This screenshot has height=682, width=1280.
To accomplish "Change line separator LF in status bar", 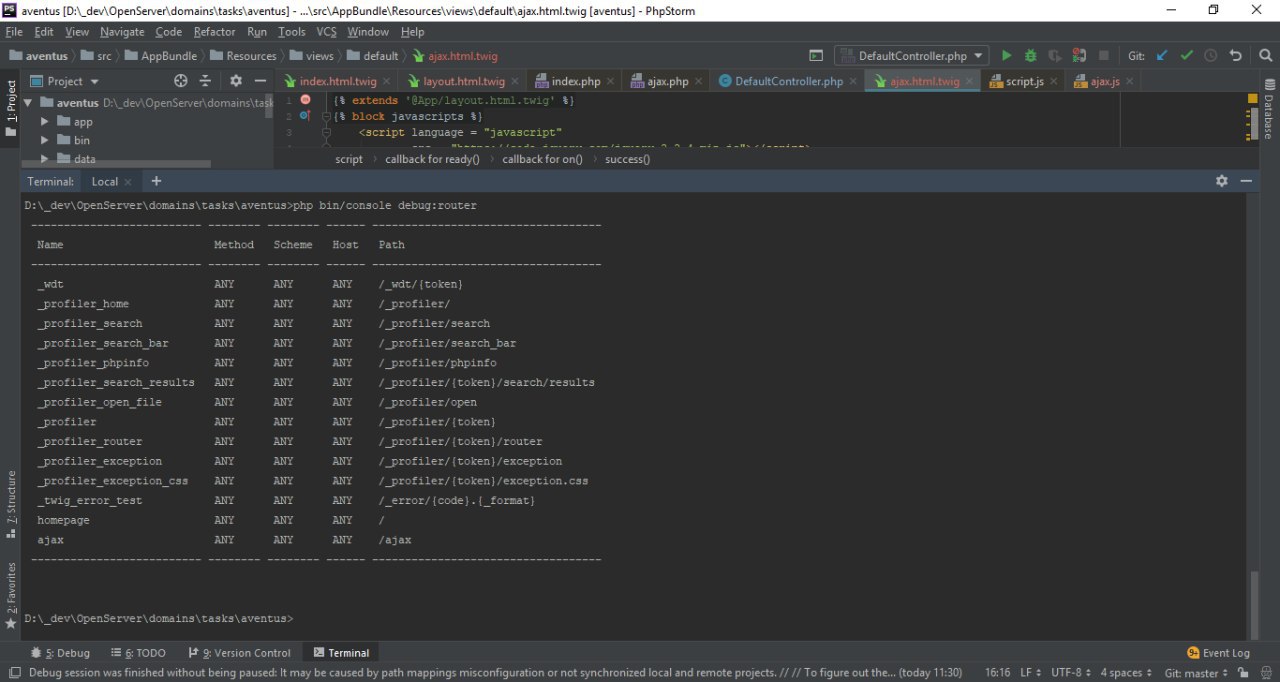I will (x=1029, y=673).
